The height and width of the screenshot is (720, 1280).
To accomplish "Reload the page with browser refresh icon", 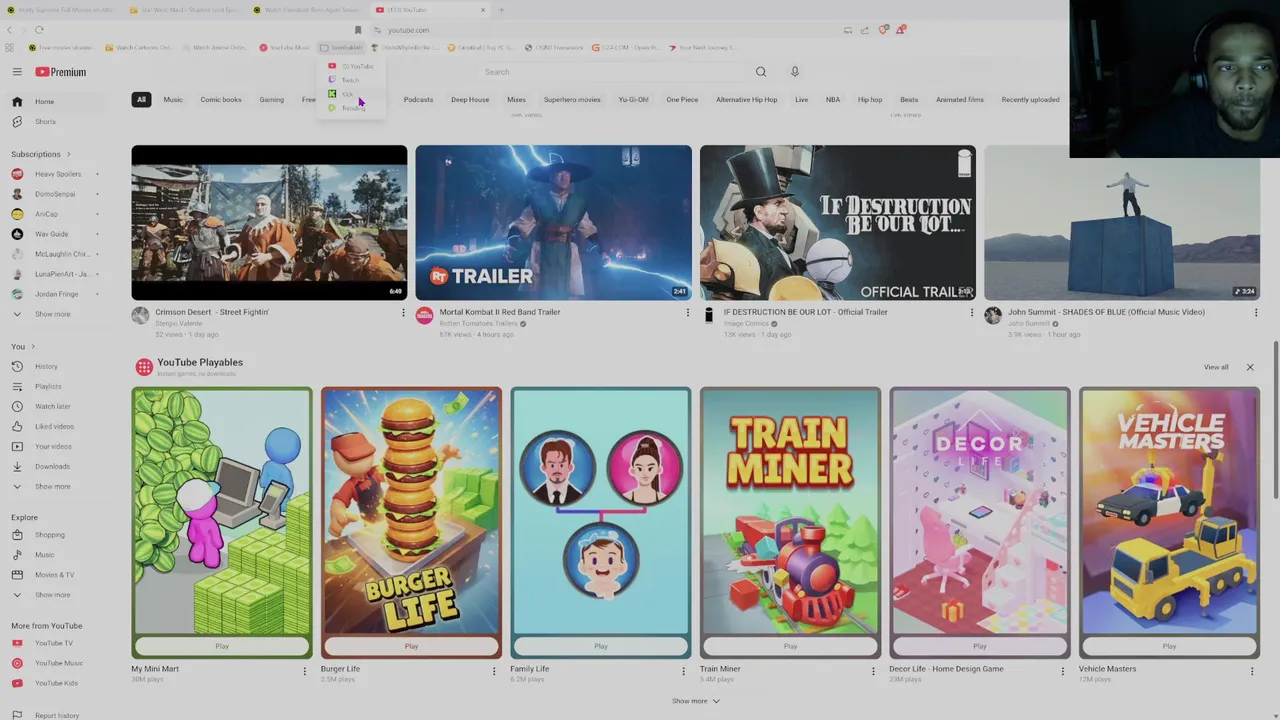I will [x=39, y=30].
